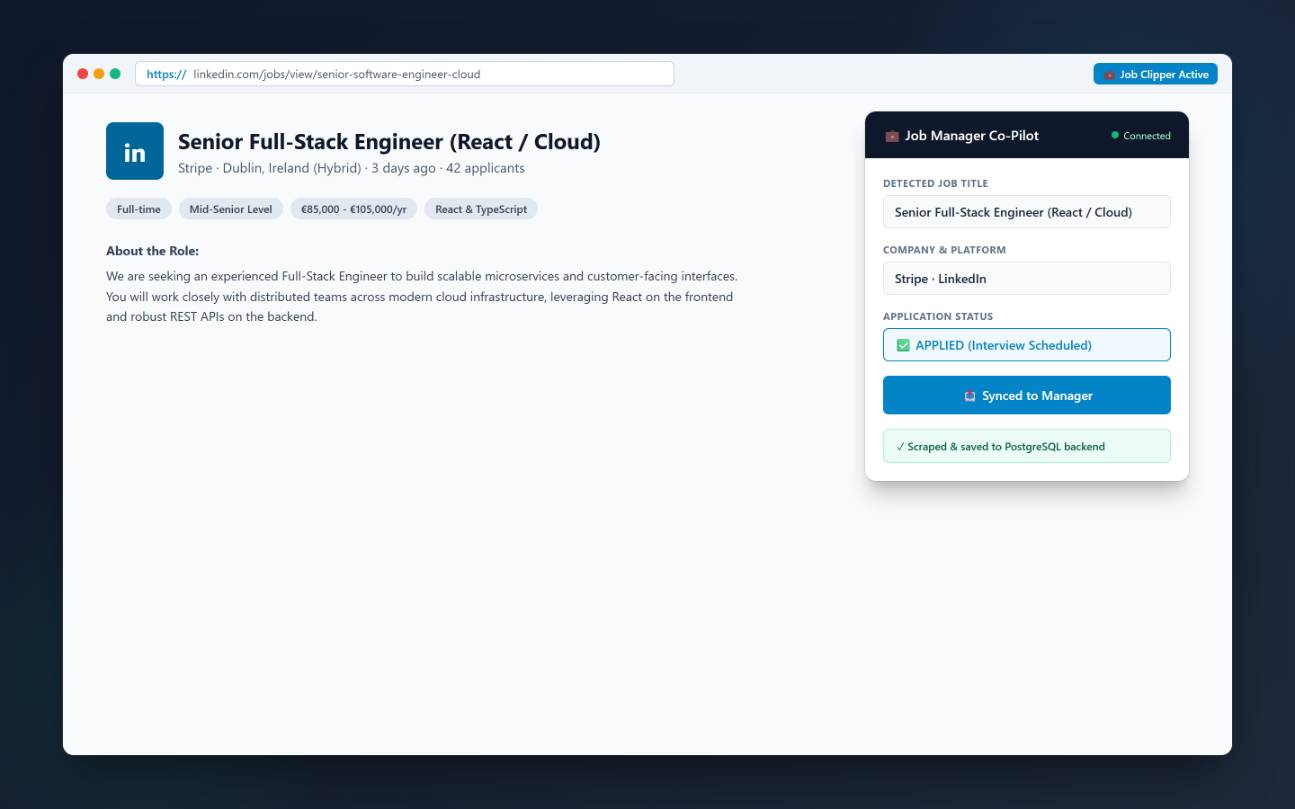Image resolution: width=1295 pixels, height=809 pixels.
Task: Click the Senior Full-Stack Engineer page heading
Action: pyautogui.click(x=389, y=142)
